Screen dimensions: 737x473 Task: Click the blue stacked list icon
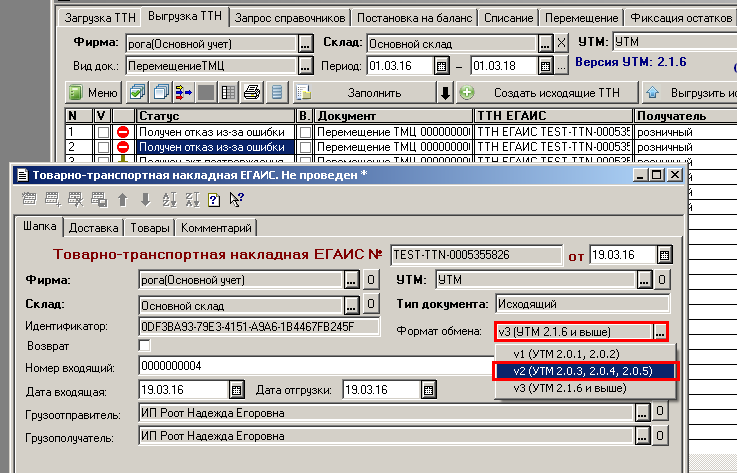277,93
